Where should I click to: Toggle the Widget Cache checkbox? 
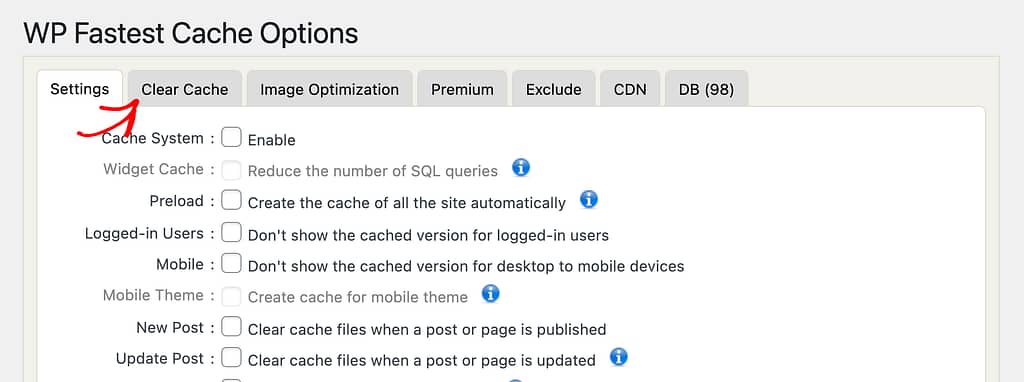point(231,169)
